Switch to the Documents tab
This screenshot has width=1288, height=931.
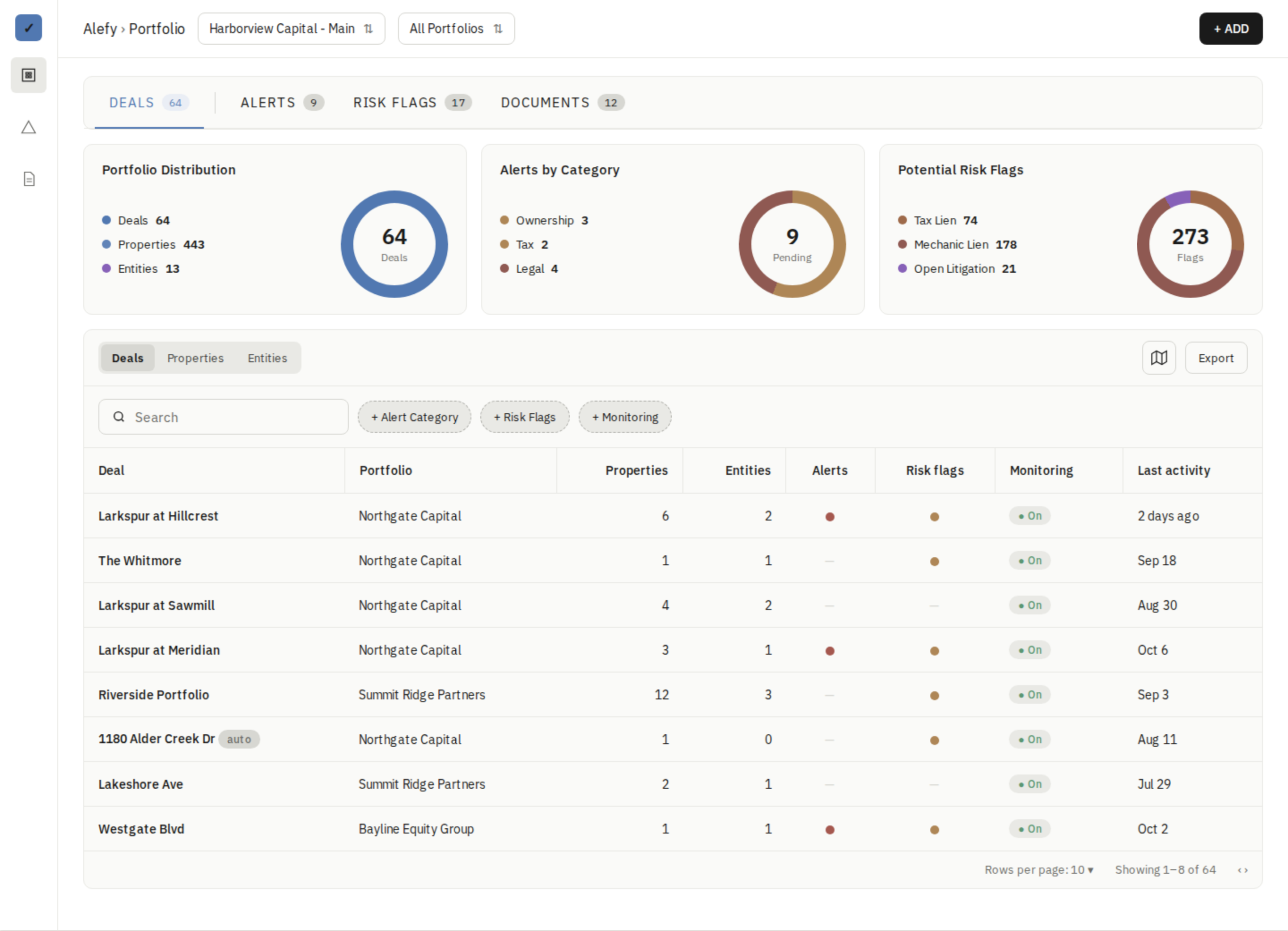click(562, 103)
